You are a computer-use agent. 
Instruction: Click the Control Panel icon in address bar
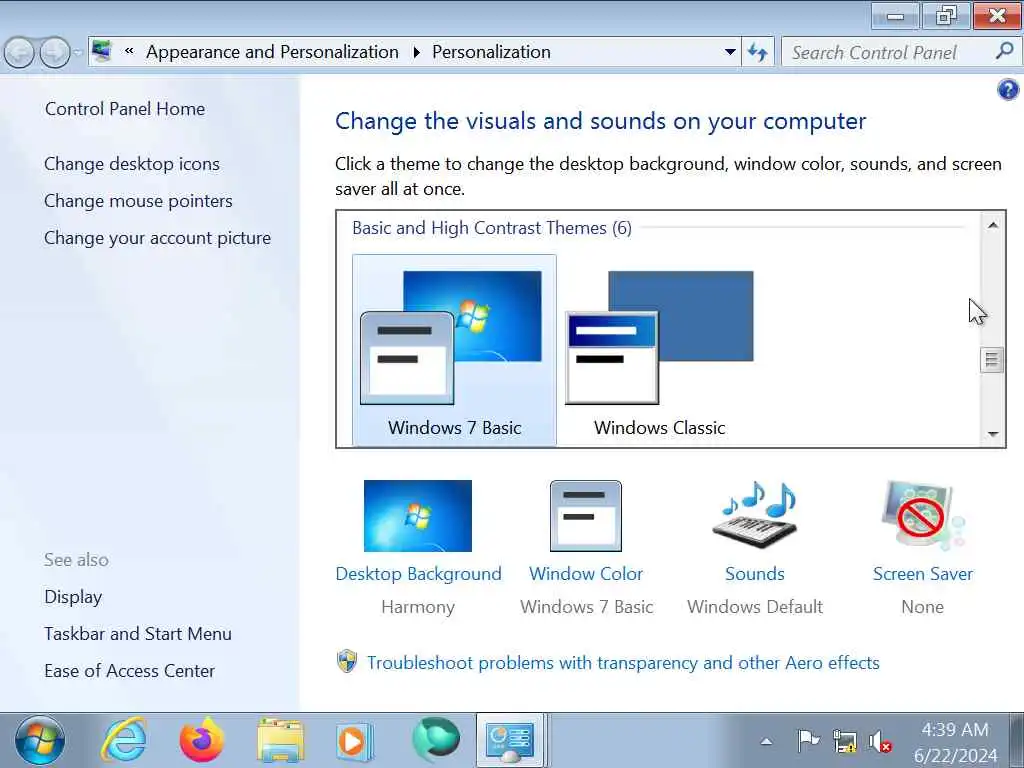[101, 51]
